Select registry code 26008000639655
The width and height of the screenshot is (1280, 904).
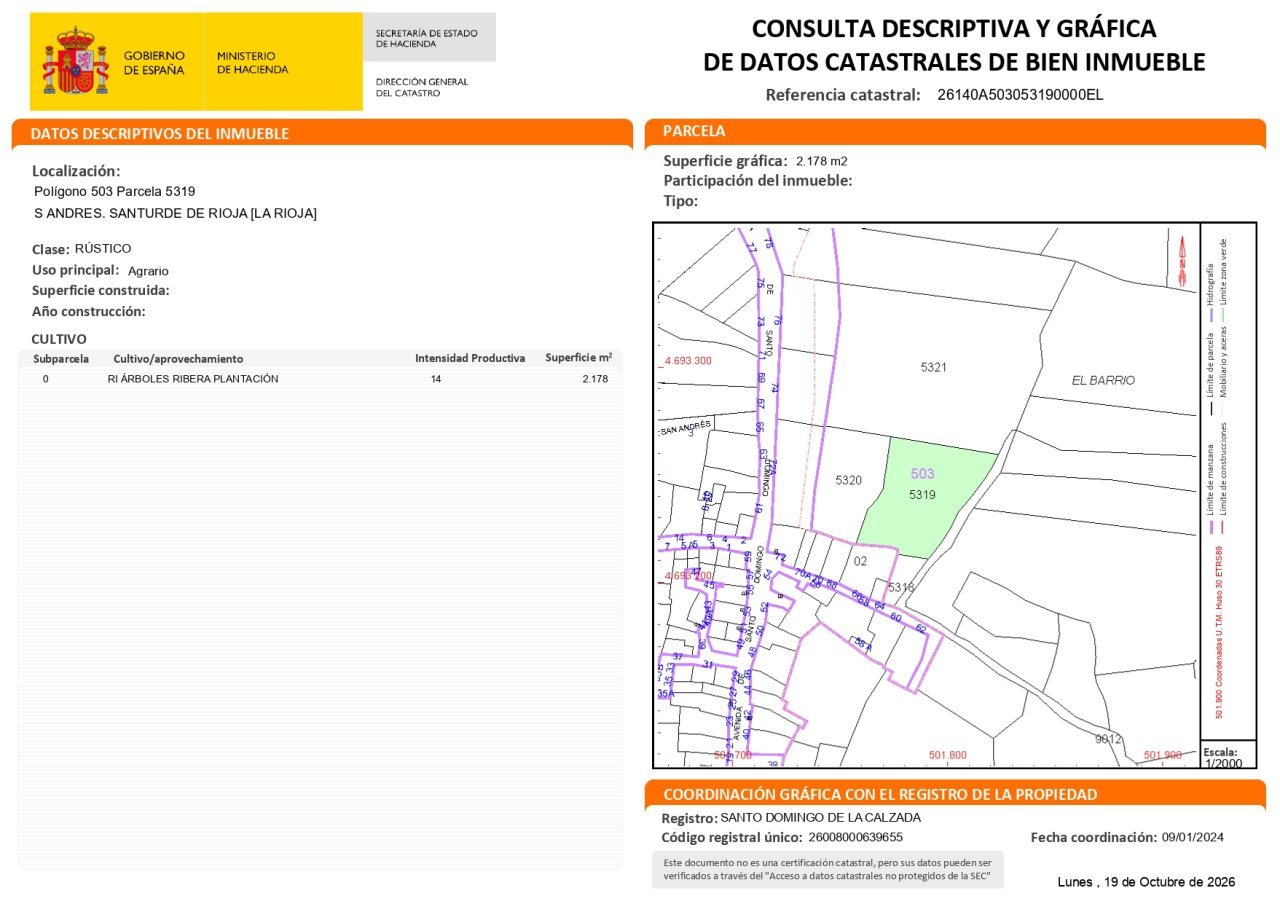click(x=855, y=837)
